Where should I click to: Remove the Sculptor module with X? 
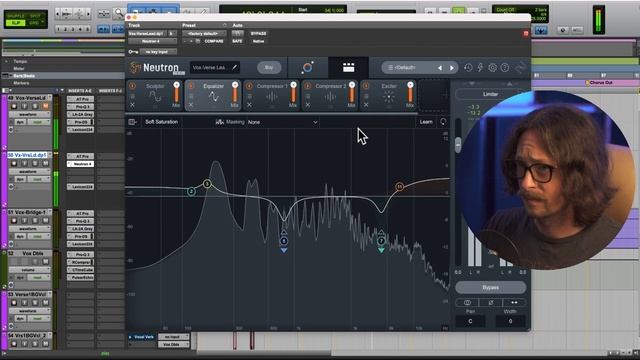click(132, 105)
